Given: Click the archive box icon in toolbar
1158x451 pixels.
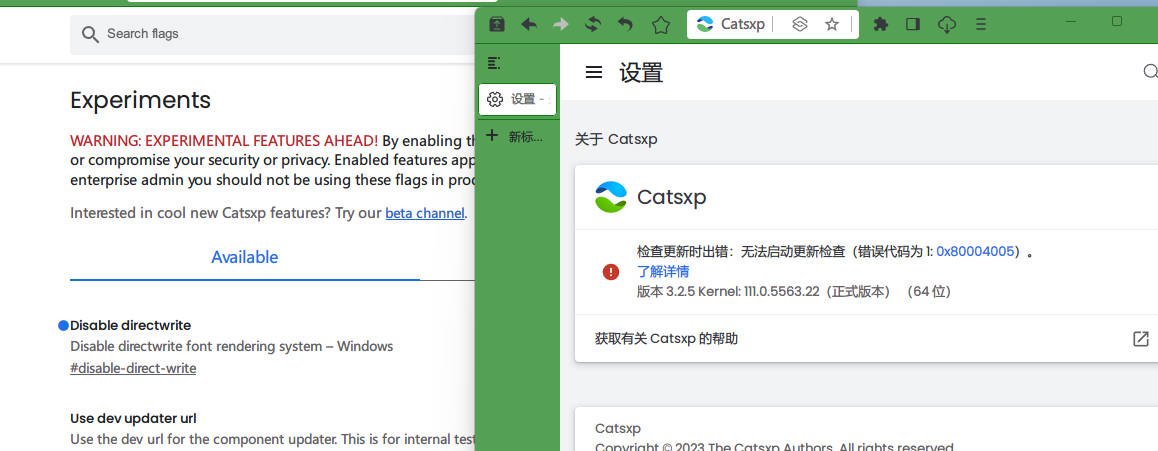Looking at the screenshot, I should pyautogui.click(x=497, y=25).
